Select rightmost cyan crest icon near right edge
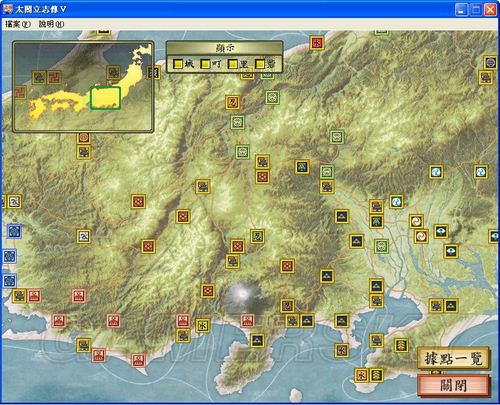Screen dimensions: 500x405 click(x=481, y=172)
